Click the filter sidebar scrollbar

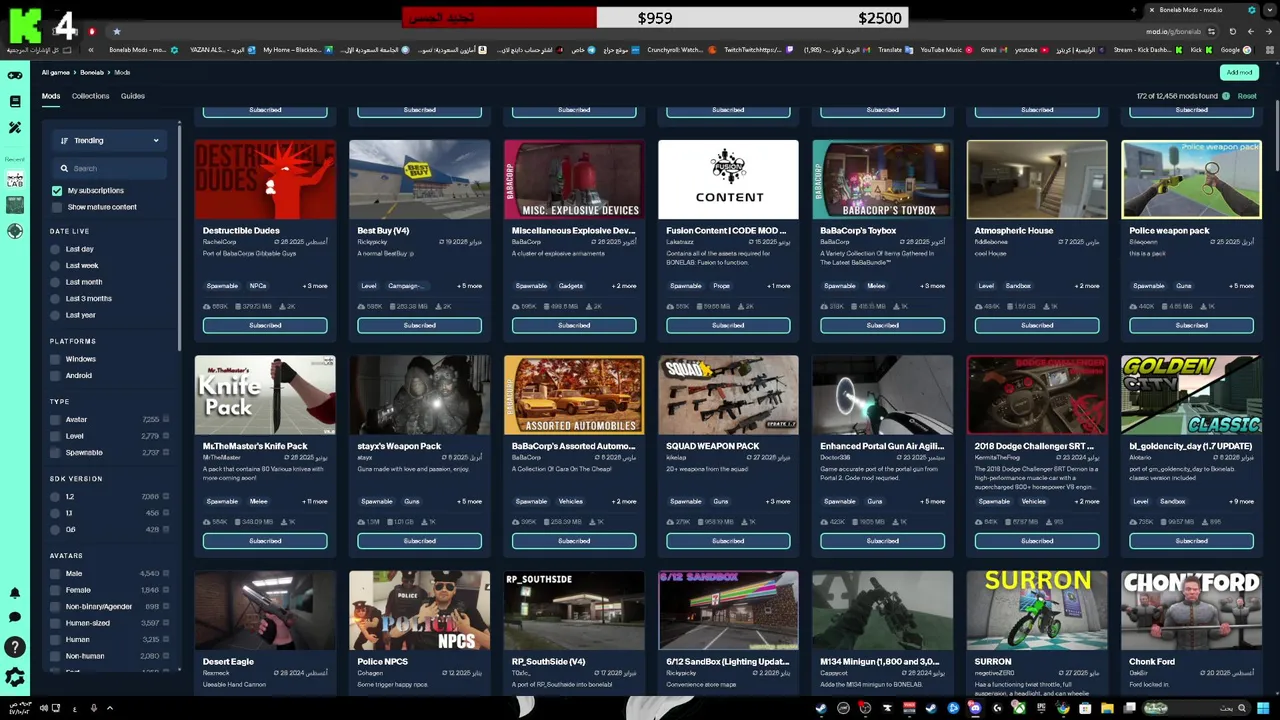point(180,236)
